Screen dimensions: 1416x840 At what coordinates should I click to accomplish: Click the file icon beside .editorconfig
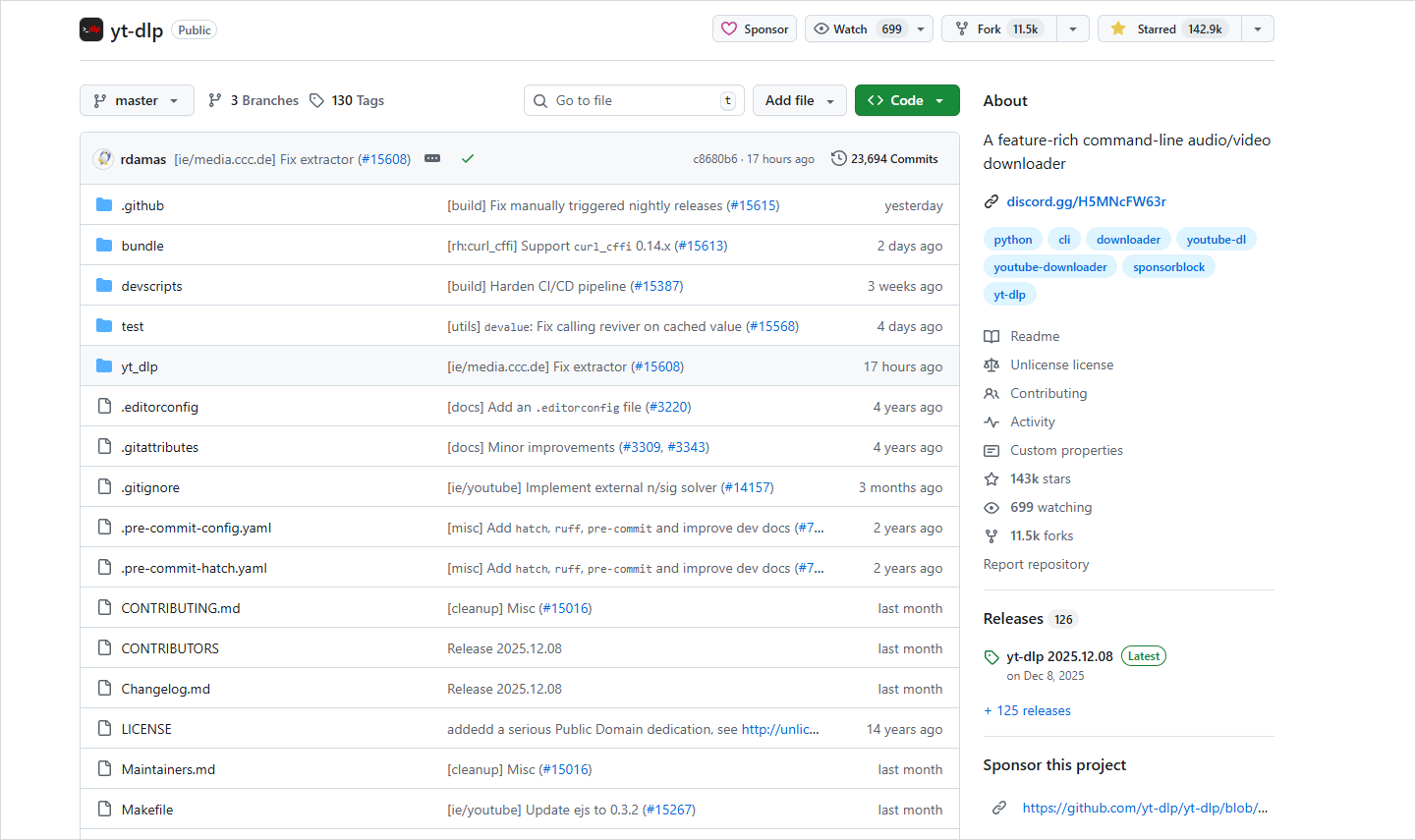(104, 406)
